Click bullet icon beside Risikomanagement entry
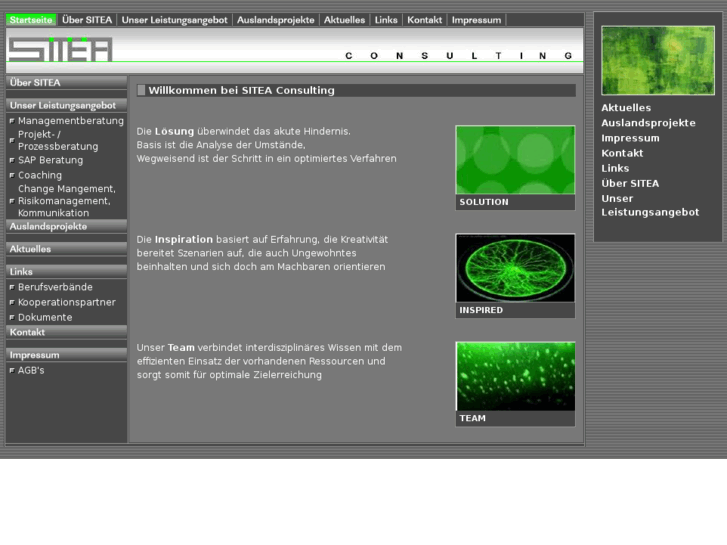The image size is (727, 545). pyautogui.click(x=12, y=201)
